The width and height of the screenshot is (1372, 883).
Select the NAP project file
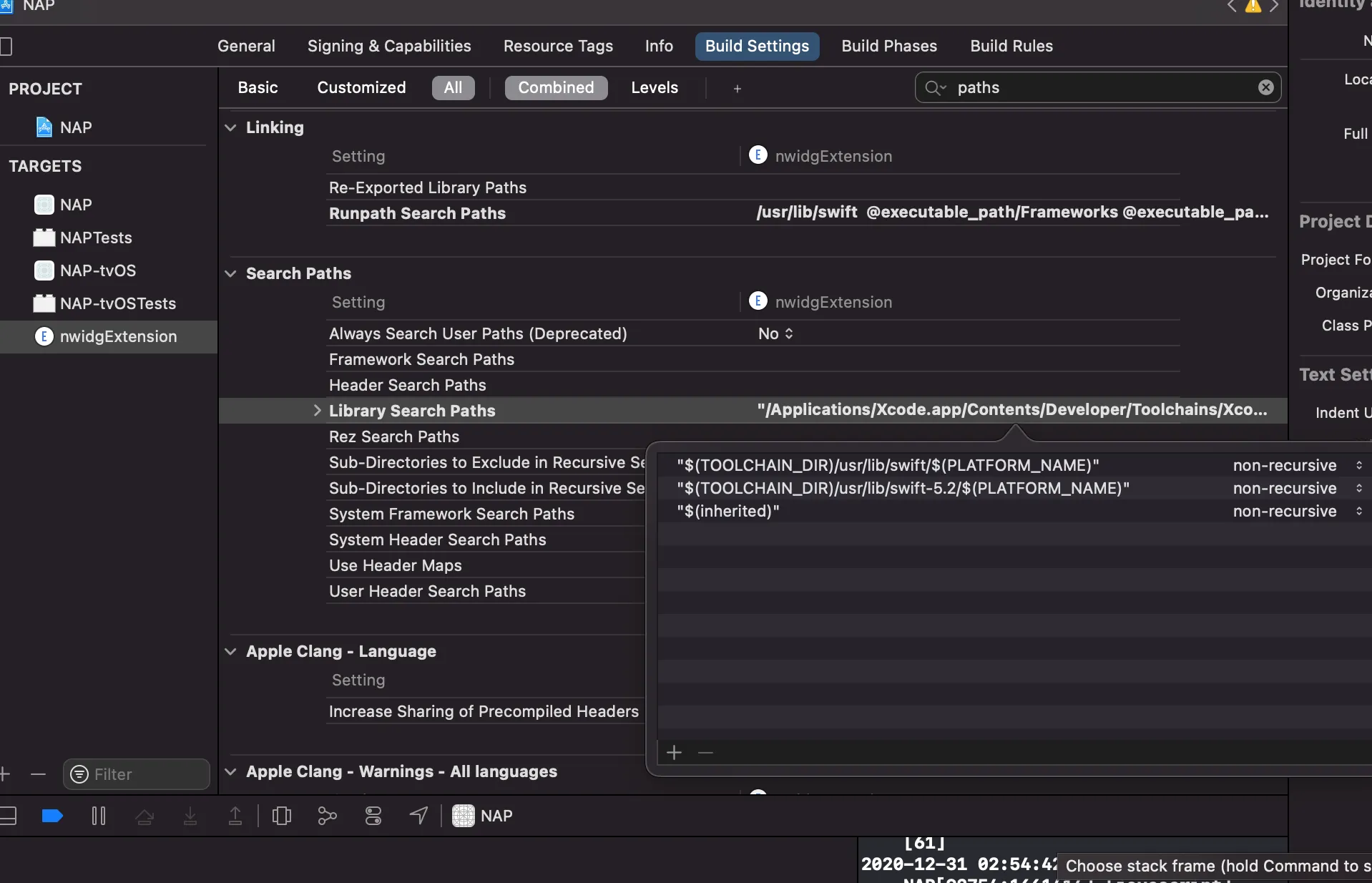point(64,127)
